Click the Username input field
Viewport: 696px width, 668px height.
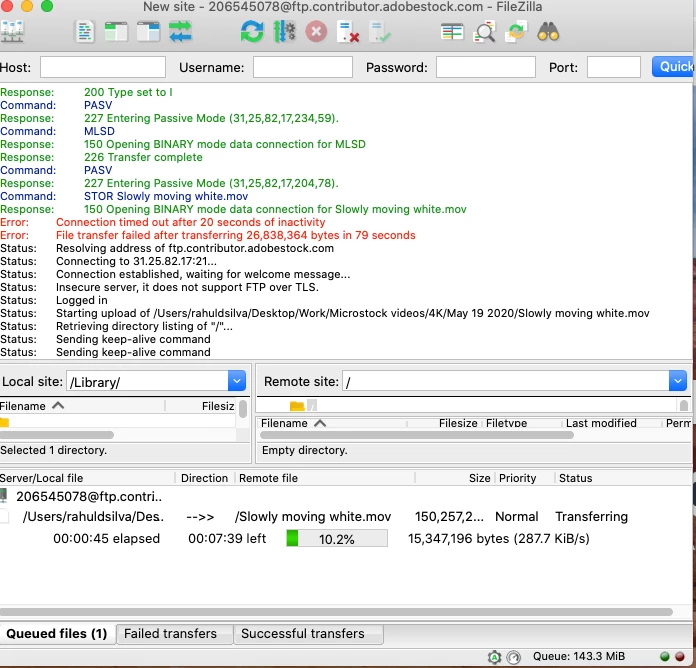(x=303, y=67)
